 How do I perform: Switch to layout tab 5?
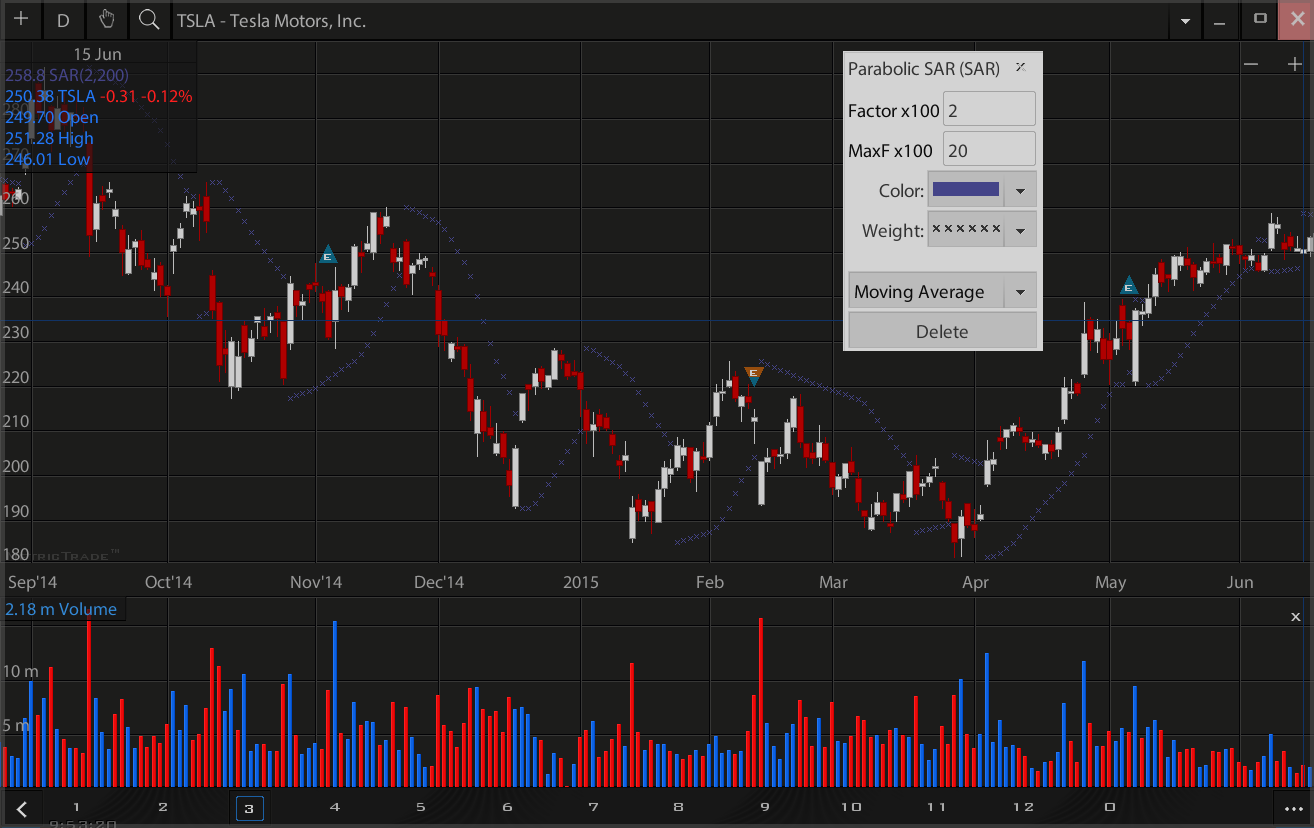click(420, 807)
